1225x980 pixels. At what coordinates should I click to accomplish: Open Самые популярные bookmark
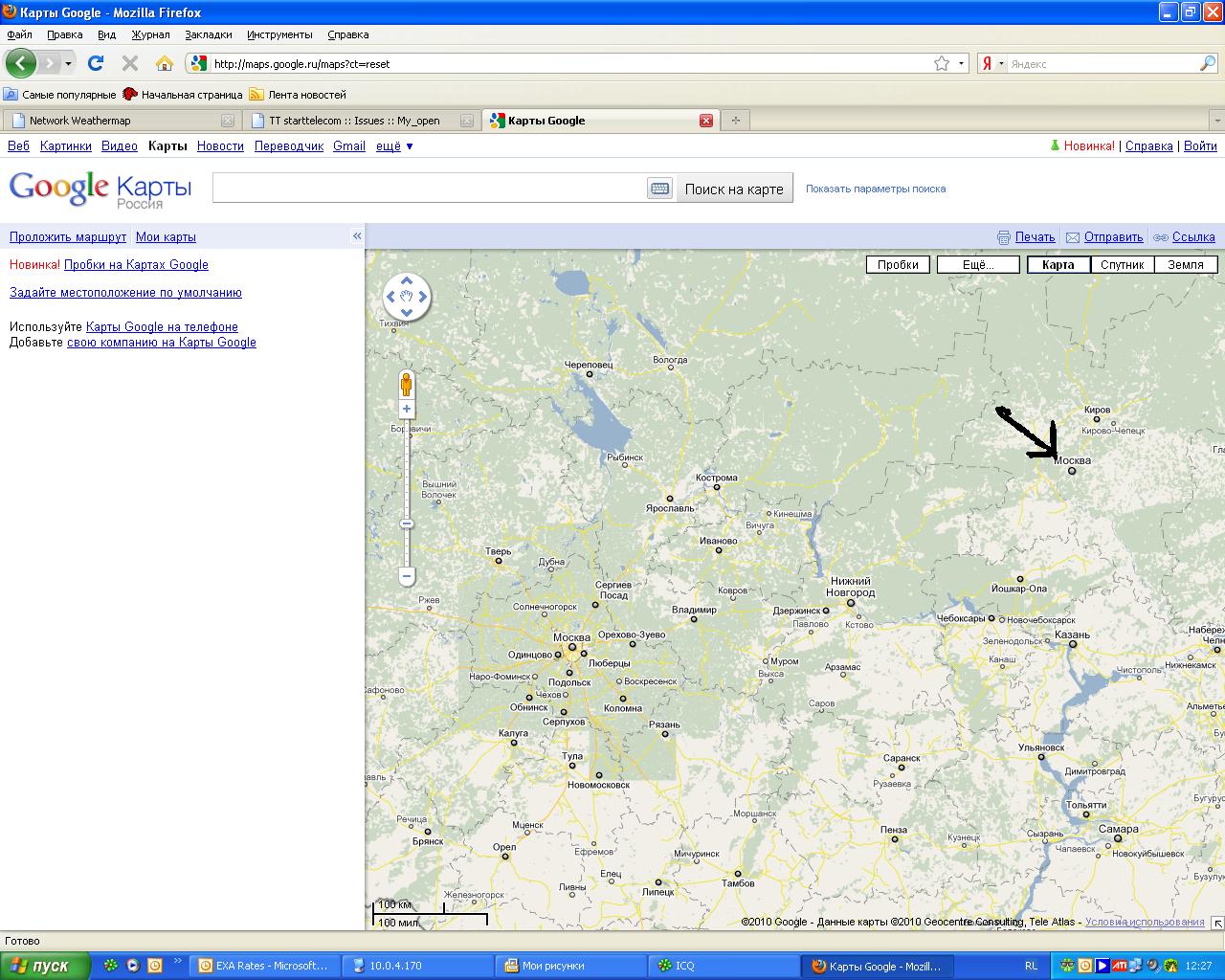coord(59,95)
